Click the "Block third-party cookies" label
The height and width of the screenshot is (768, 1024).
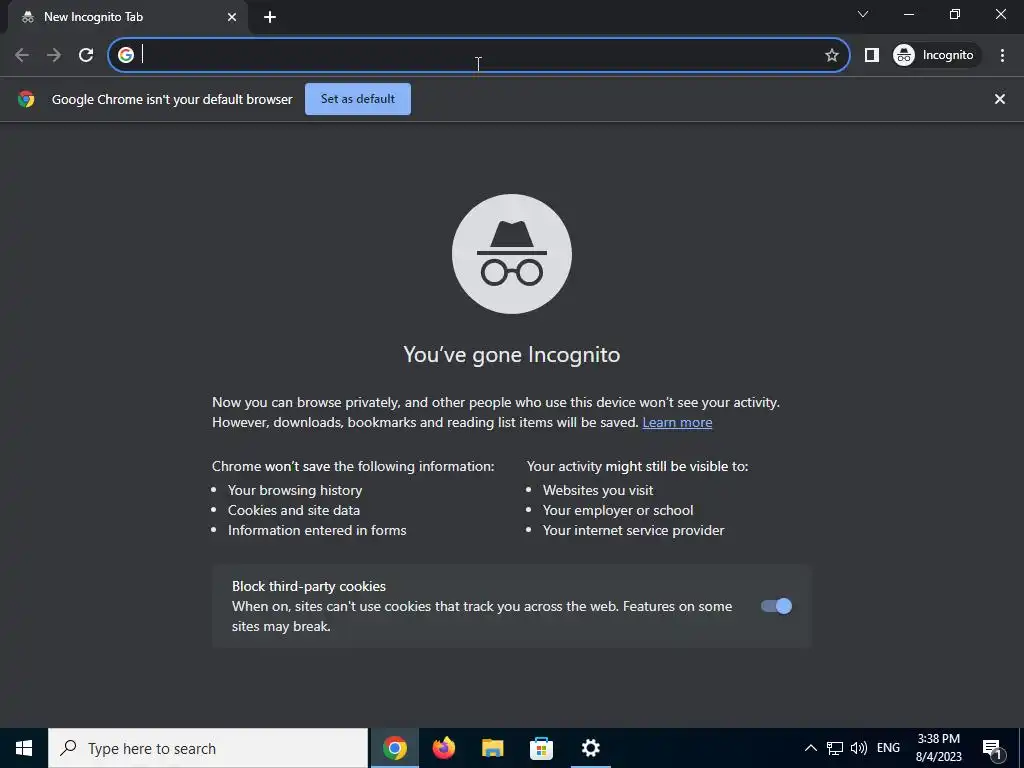pos(309,586)
